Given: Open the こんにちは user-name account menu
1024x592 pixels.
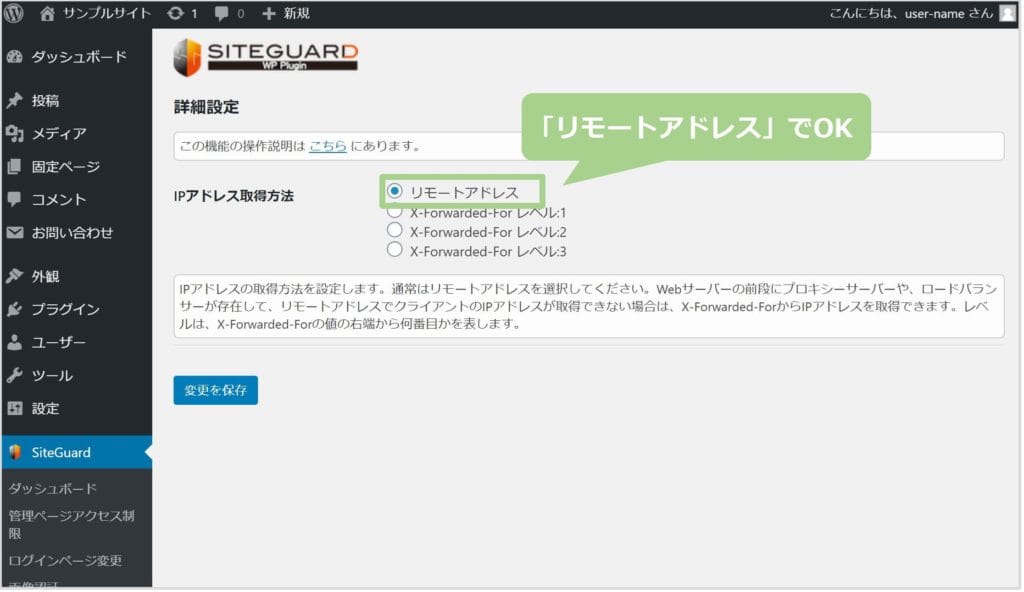Looking at the screenshot, I should (910, 13).
